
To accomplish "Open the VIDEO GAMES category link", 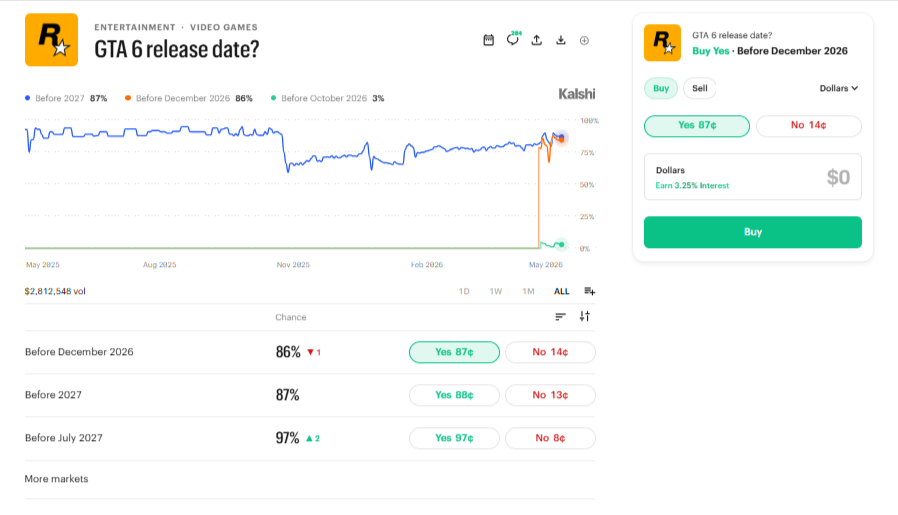I will point(223,27).
